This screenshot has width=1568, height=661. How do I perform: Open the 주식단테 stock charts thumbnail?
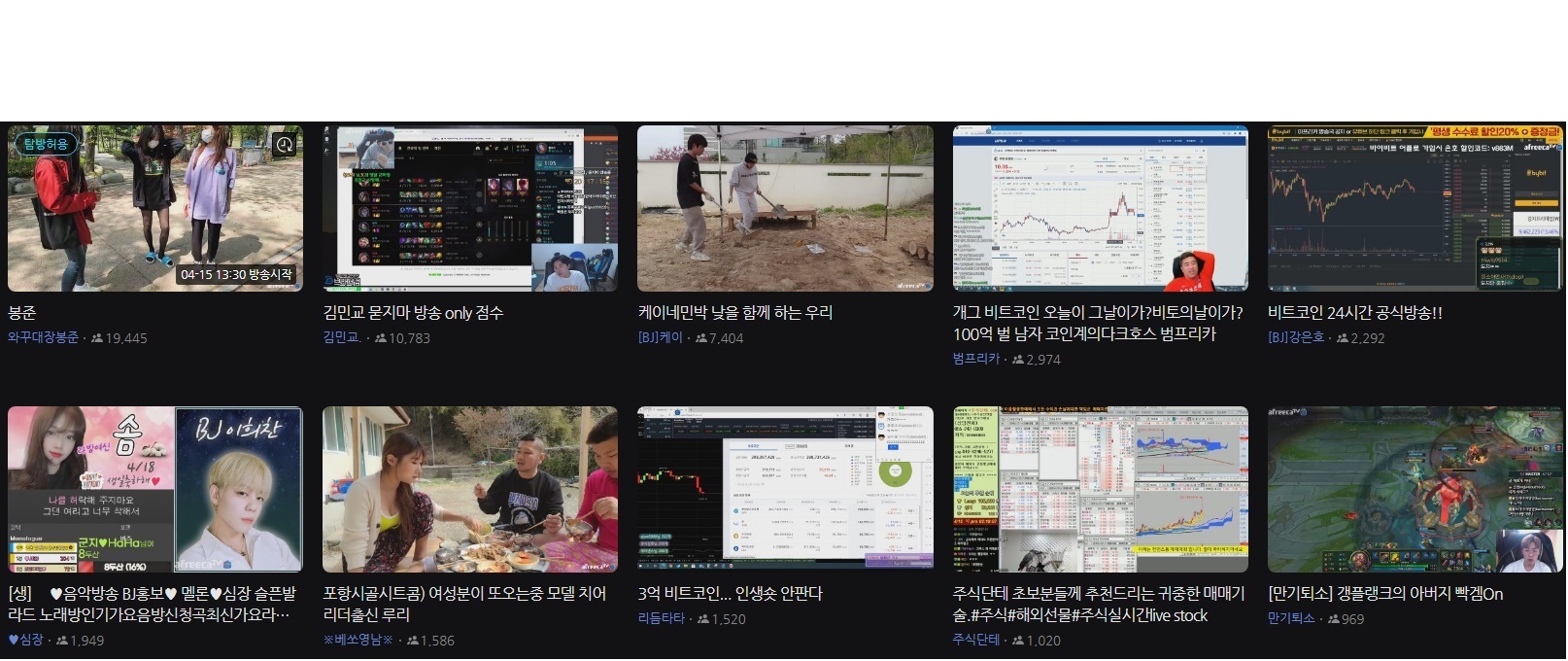(1101, 489)
